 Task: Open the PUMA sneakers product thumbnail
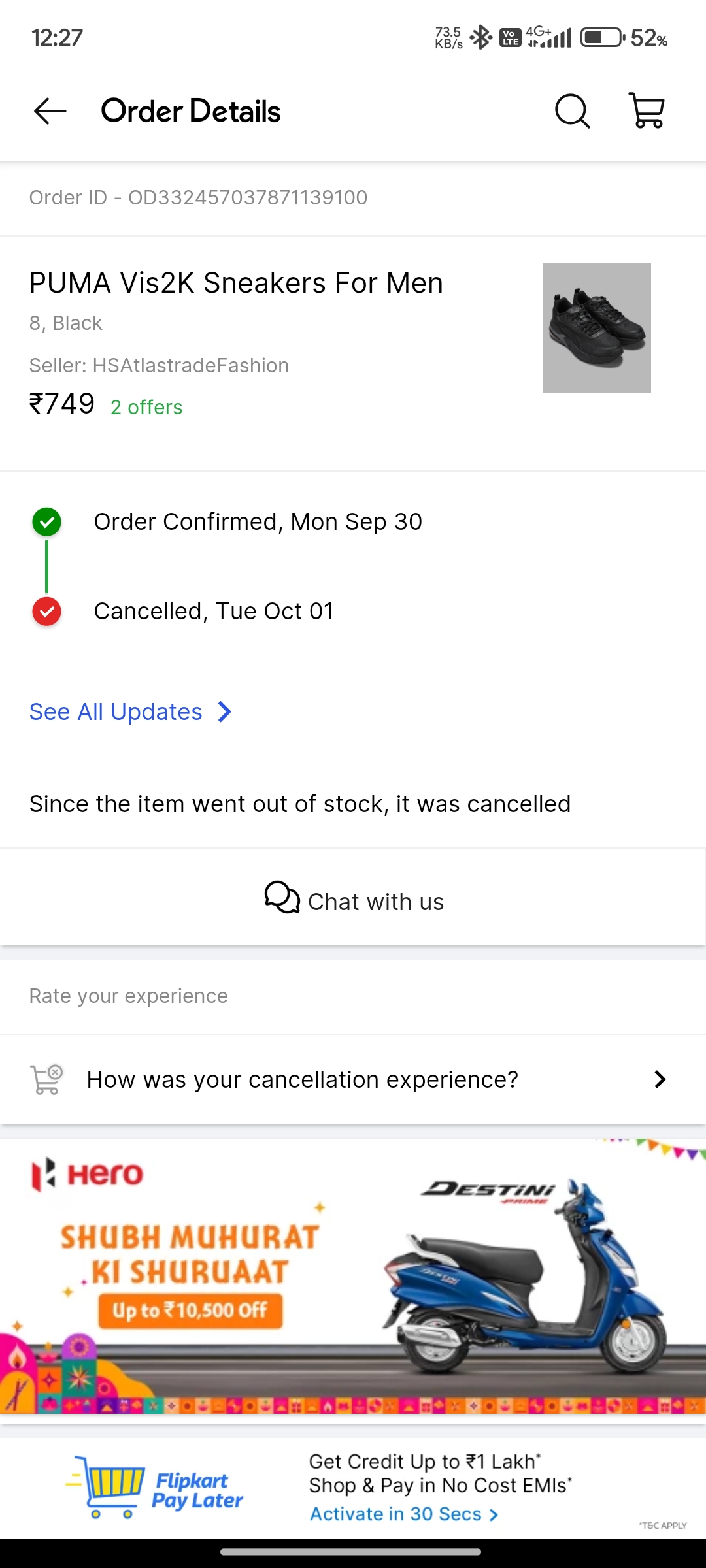pos(597,328)
